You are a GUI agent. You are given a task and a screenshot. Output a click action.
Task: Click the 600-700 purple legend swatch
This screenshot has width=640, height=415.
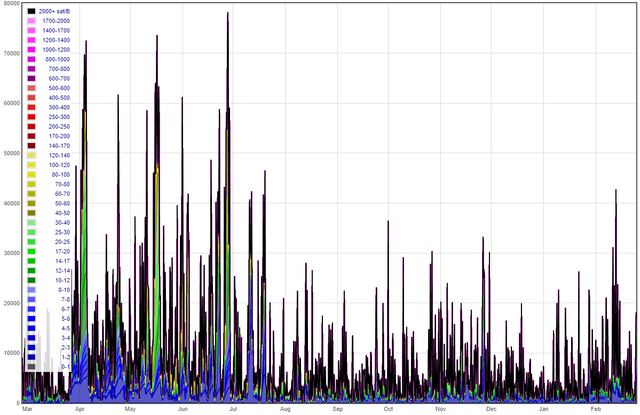click(31, 78)
